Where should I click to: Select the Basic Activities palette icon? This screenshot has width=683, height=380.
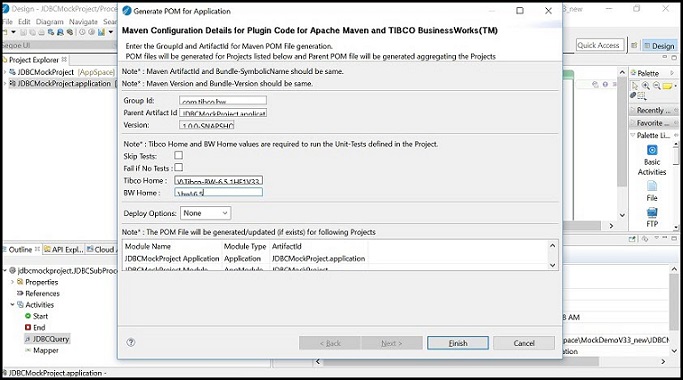point(652,150)
